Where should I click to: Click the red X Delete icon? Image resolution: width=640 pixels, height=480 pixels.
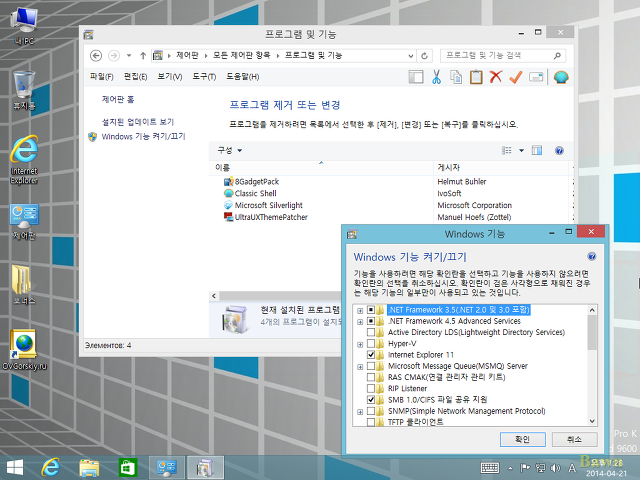(496, 77)
